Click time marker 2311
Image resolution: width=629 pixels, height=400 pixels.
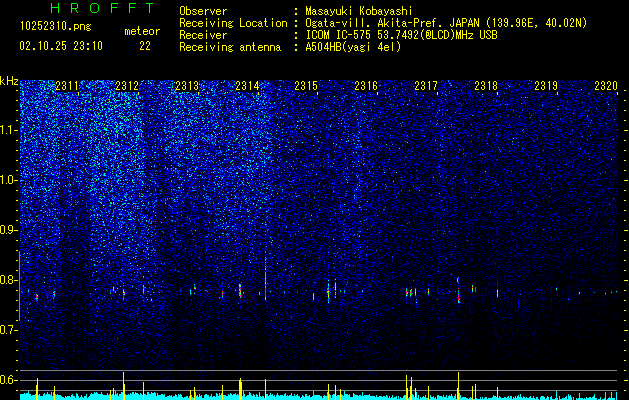67,86
